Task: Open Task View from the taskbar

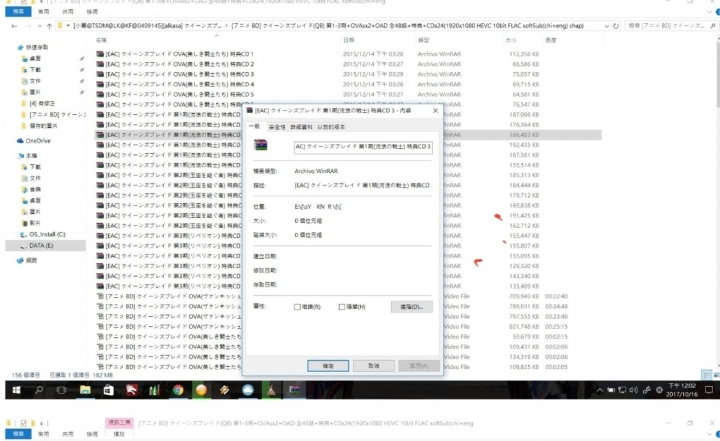Action: click(x=61, y=390)
